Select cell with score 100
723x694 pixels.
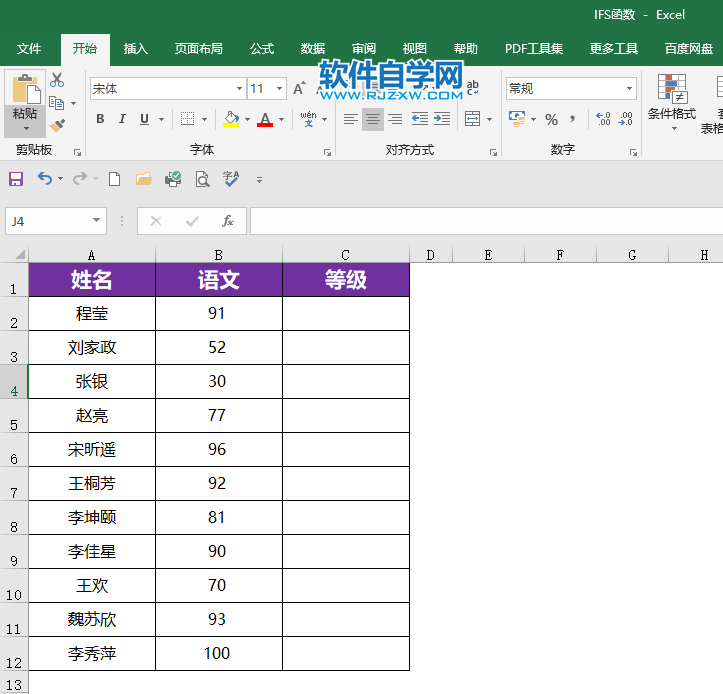tap(219, 653)
